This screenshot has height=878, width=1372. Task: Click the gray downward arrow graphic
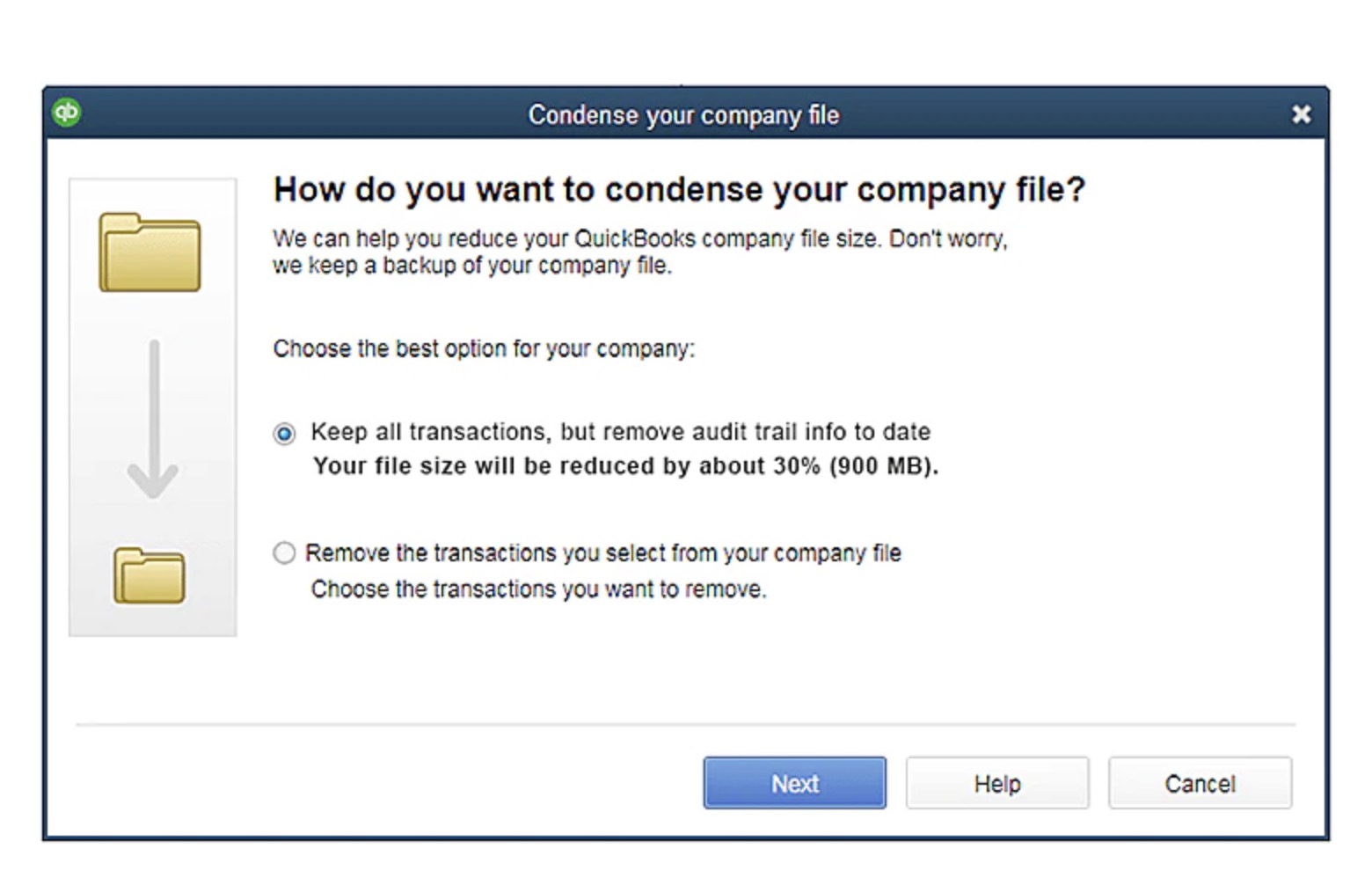[153, 420]
